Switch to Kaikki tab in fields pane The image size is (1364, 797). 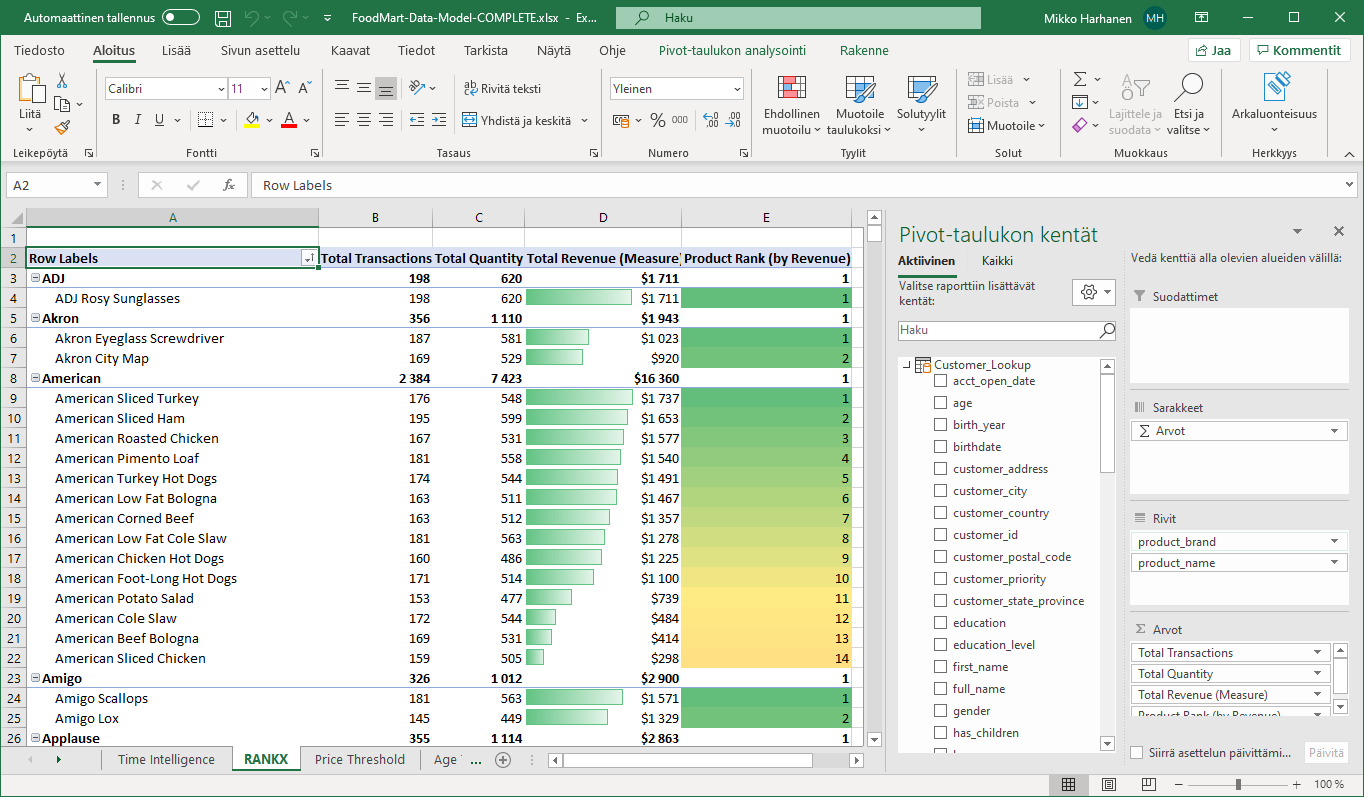click(997, 261)
